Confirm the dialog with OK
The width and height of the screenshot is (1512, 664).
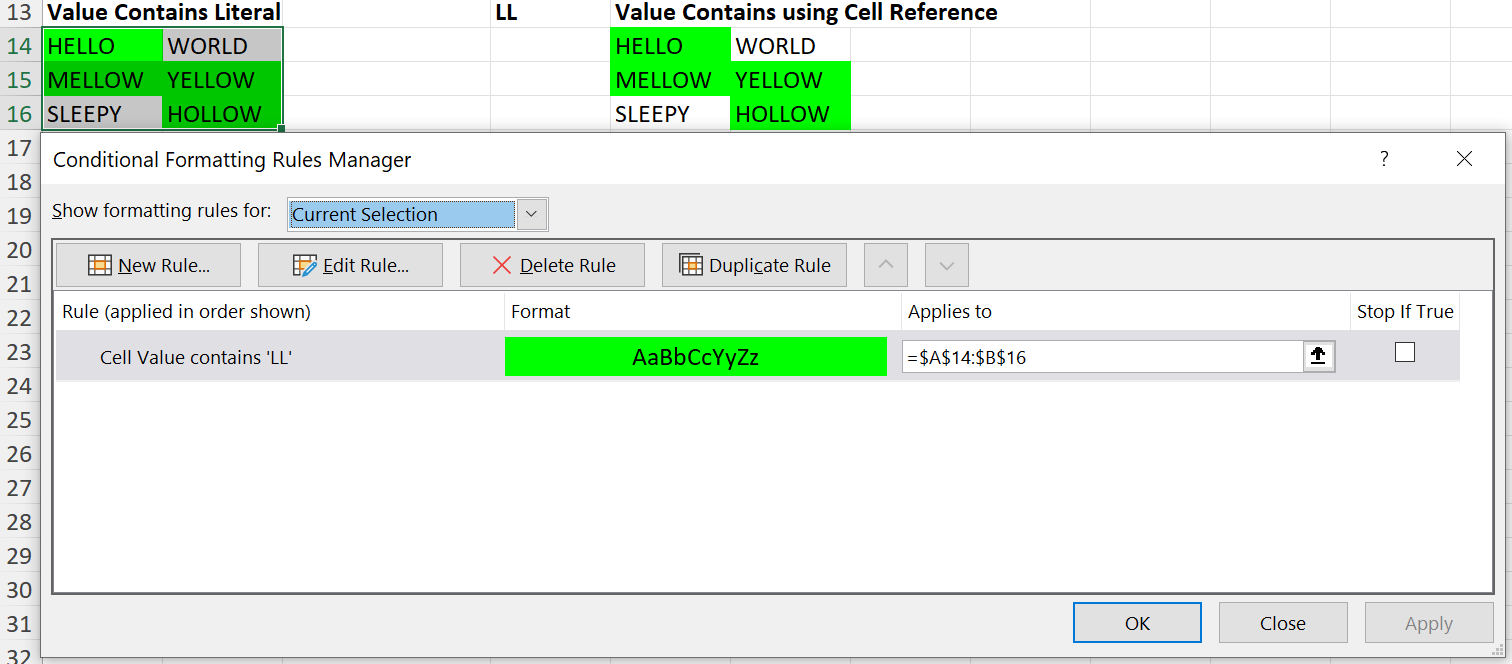pos(1137,623)
